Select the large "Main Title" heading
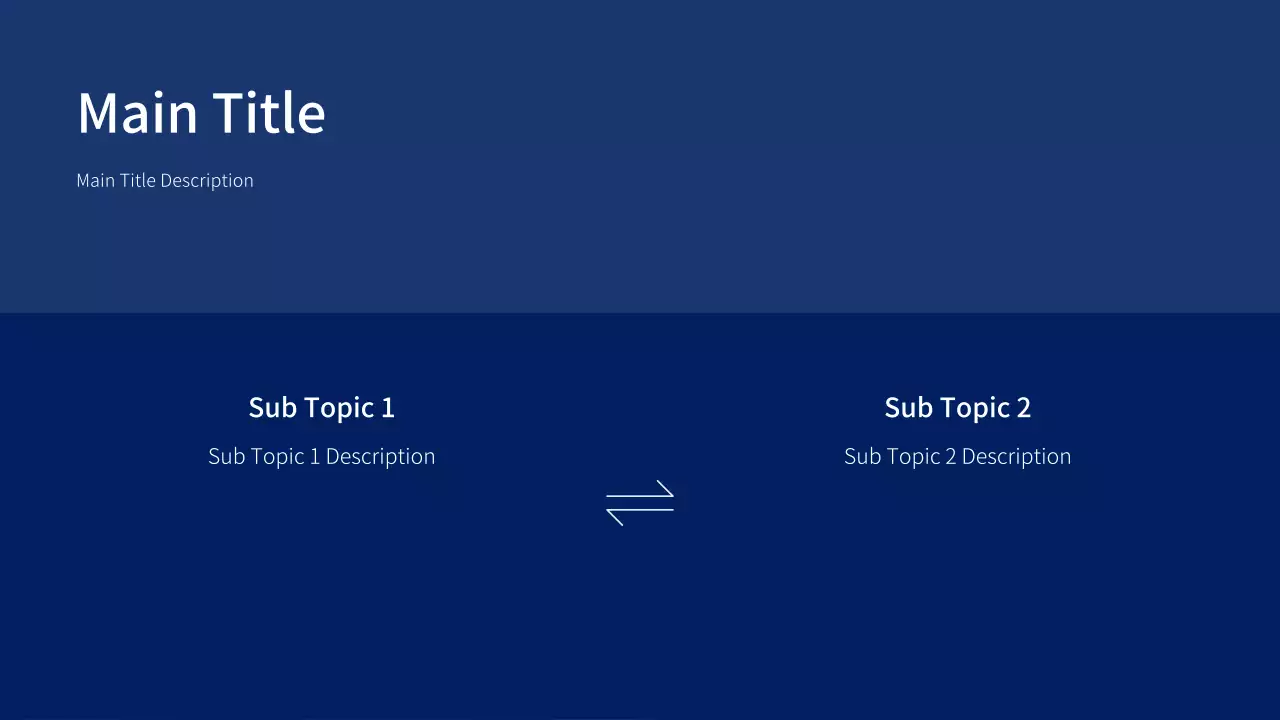The image size is (1280, 720). point(201,112)
